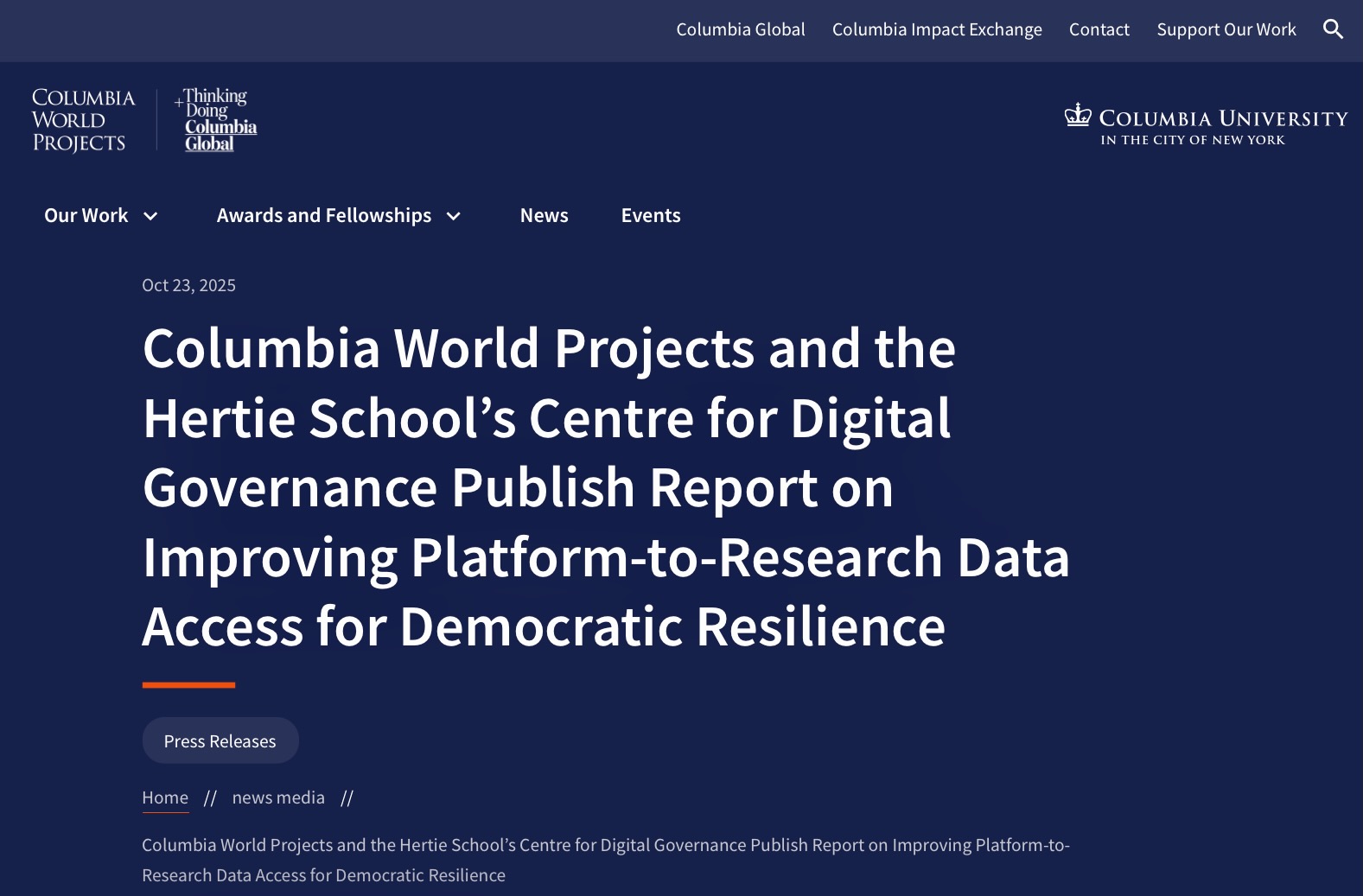Select the Support Our Work link
Screen dimensions: 1363x896
click(1226, 29)
